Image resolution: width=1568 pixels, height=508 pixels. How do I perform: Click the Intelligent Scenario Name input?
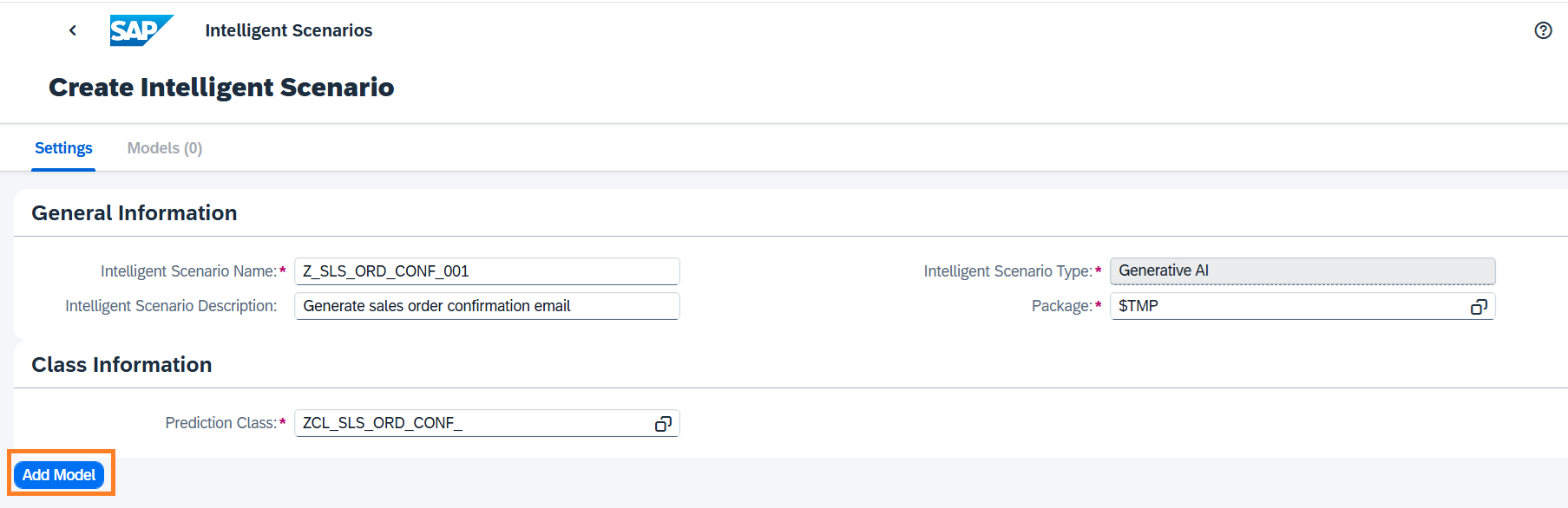tap(486, 271)
